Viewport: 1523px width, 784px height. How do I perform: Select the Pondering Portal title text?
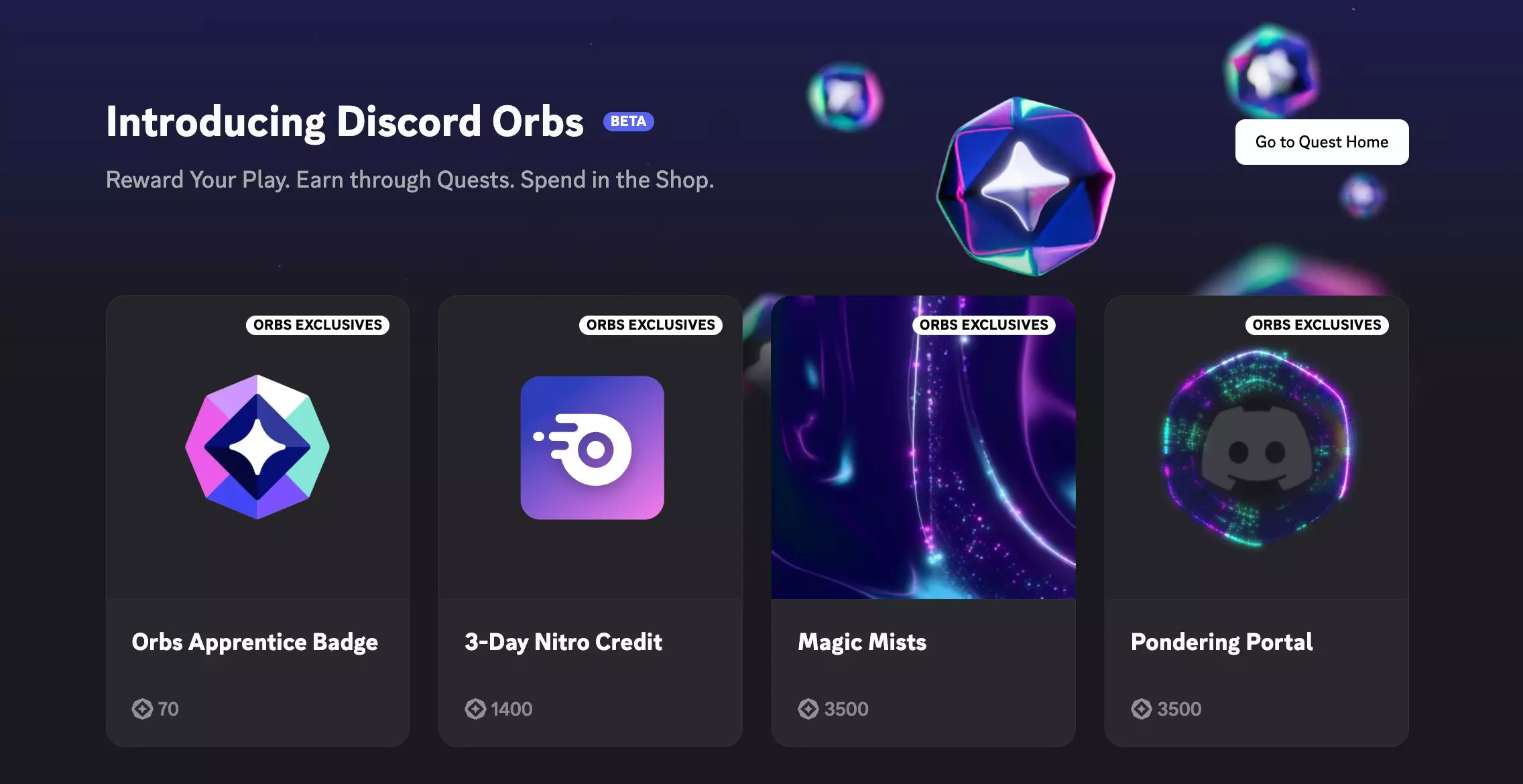coord(1222,642)
